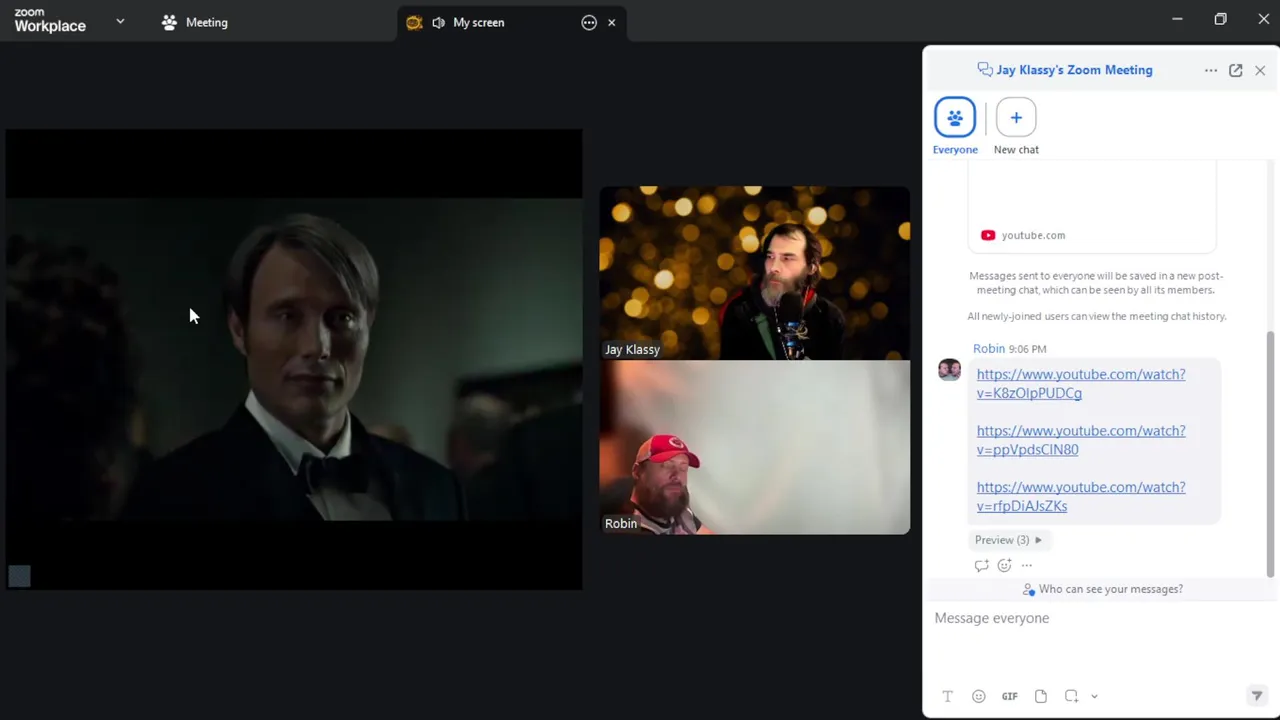Minimize the Zoom window
This screenshot has height=720, width=1280.
click(x=1177, y=19)
